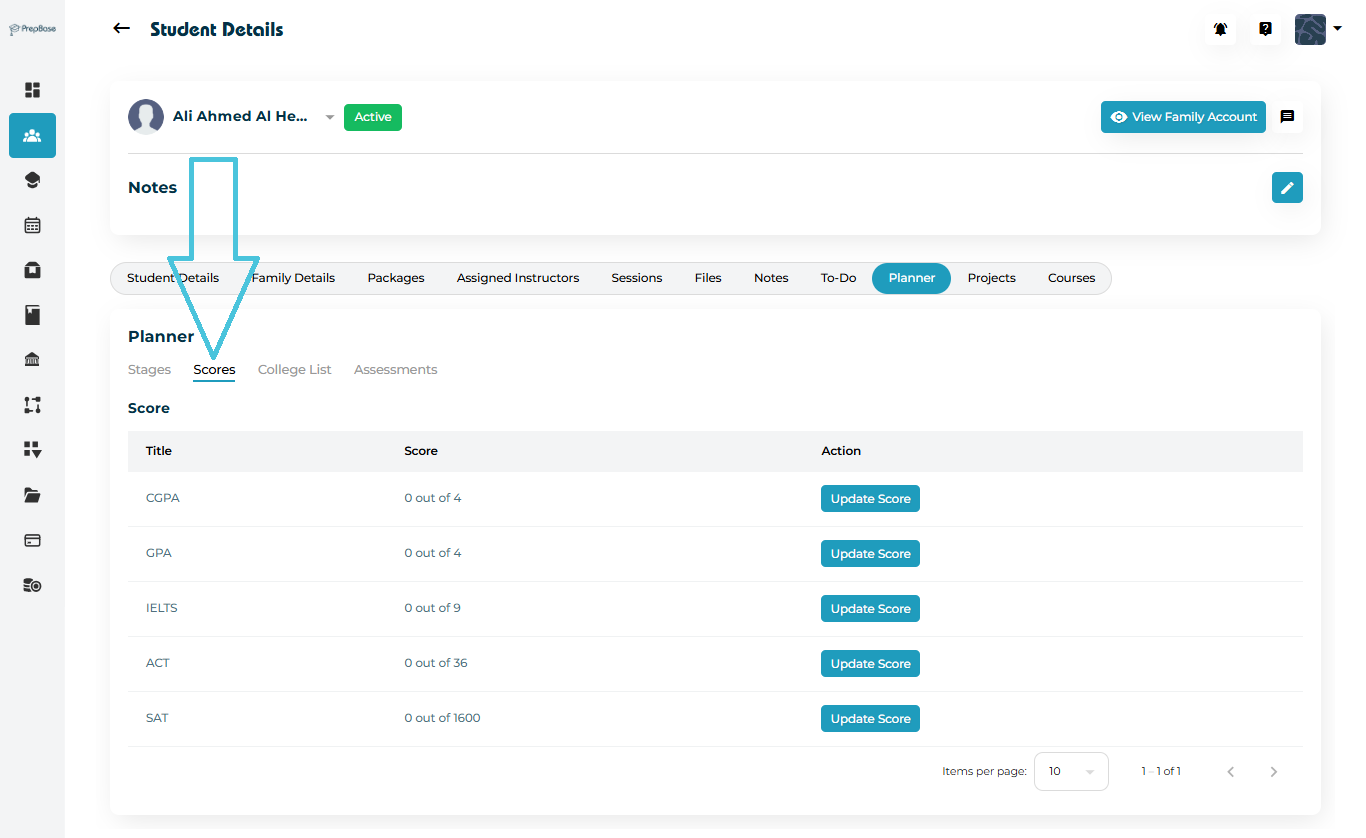This screenshot has width=1366, height=838.
Task: Switch to the Packages tab
Action: click(x=396, y=278)
